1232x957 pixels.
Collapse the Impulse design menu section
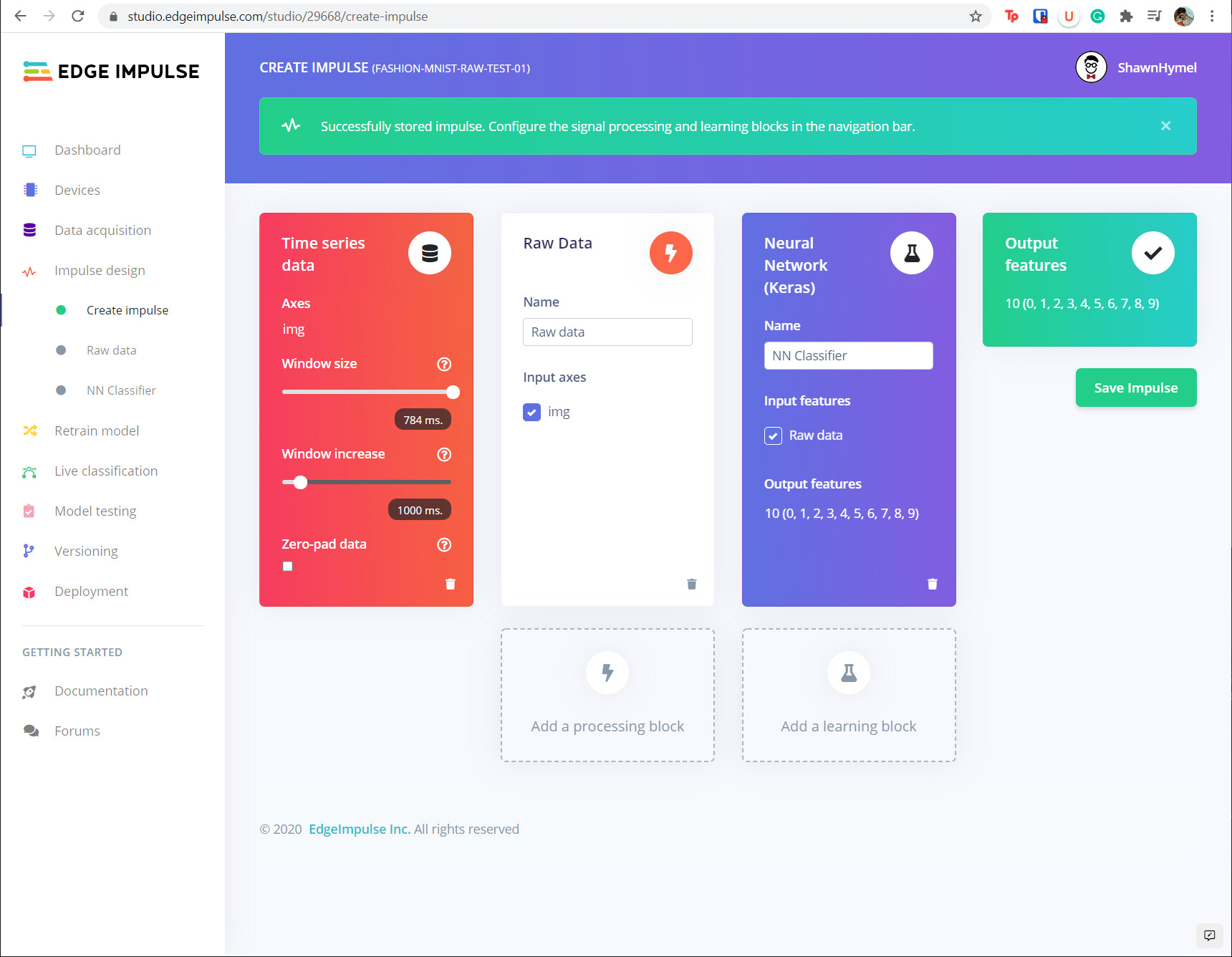100,270
